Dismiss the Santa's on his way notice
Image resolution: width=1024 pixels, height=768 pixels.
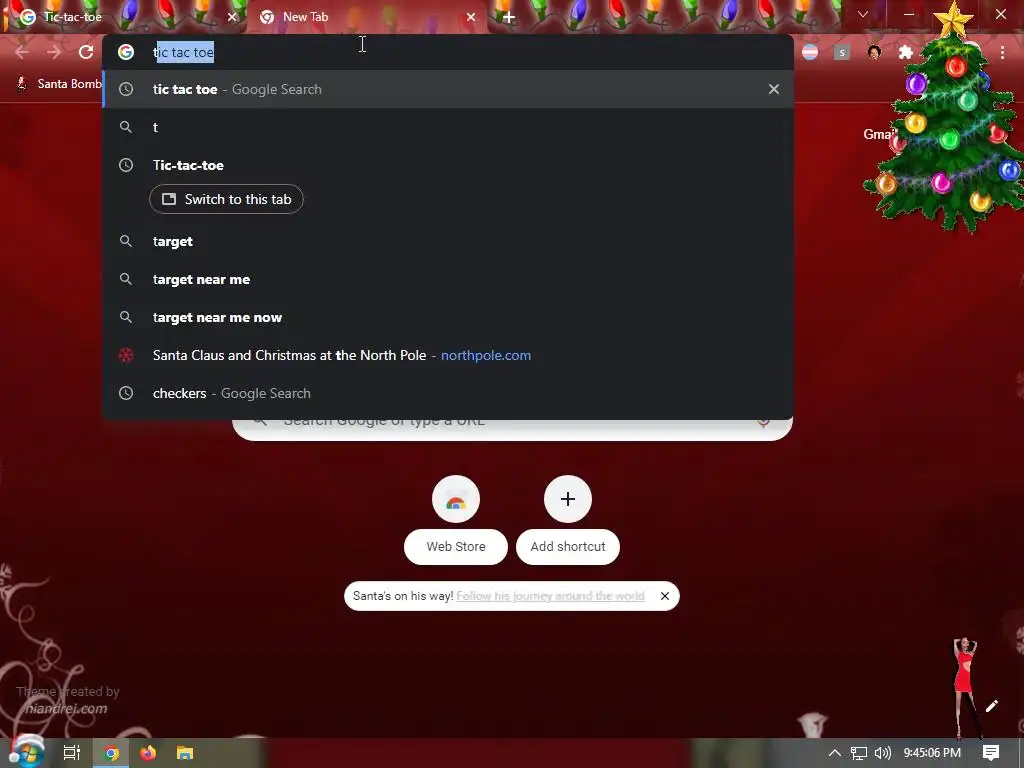[x=665, y=596]
